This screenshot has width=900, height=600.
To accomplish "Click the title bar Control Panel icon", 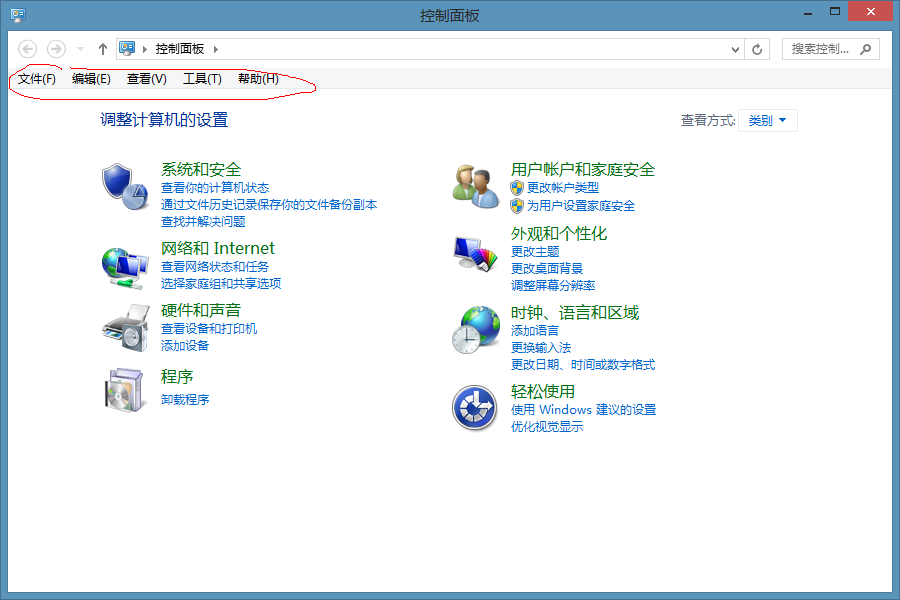I will 18,14.
